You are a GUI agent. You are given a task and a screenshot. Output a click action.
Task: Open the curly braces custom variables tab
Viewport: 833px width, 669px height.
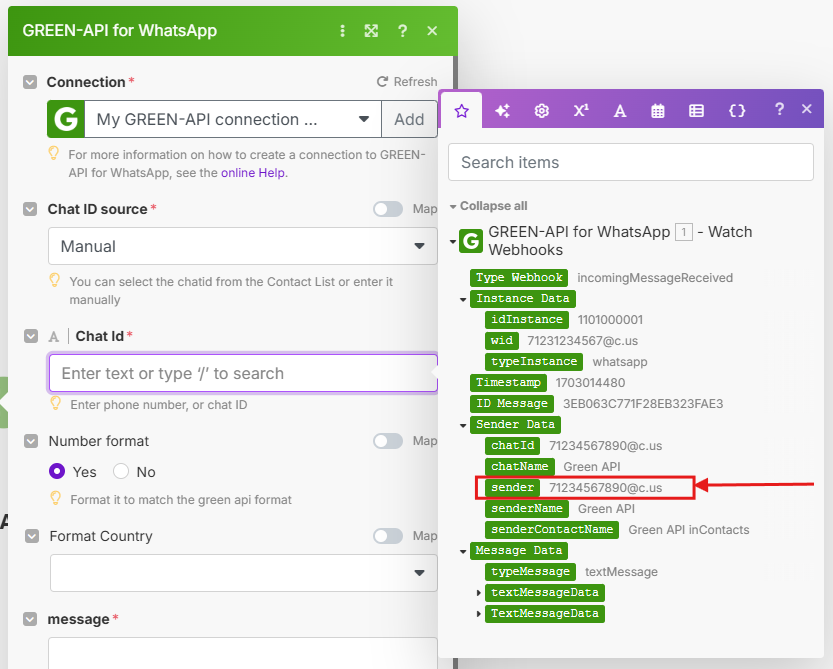[737, 110]
